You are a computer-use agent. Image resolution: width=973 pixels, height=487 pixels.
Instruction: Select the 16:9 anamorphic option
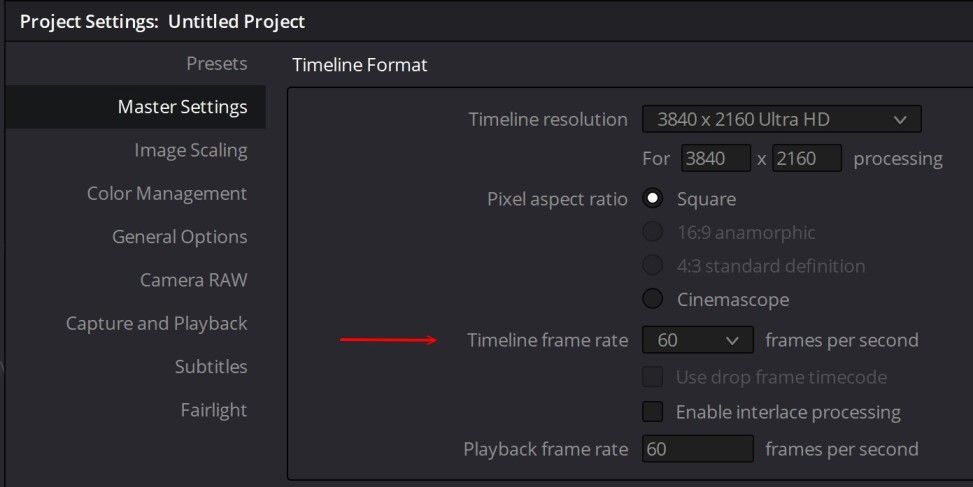click(x=653, y=233)
